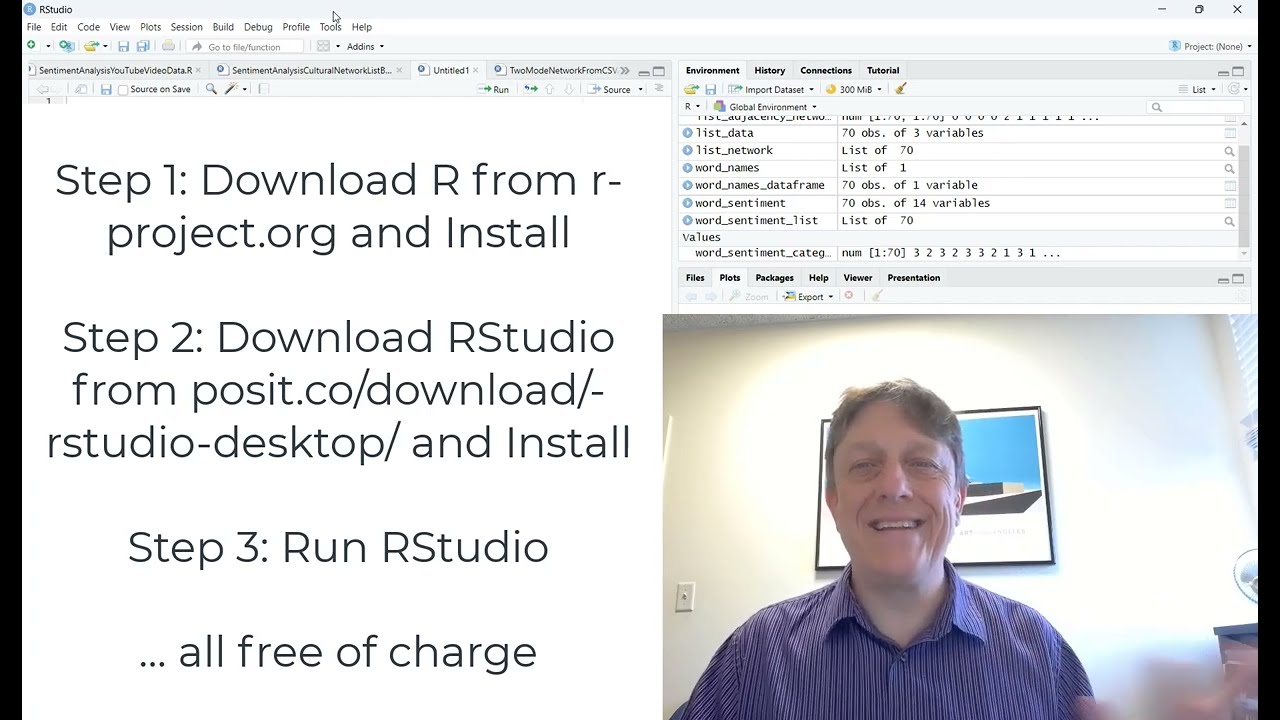Click the Create a project icon
This screenshot has width=1280, height=720.
(66, 46)
